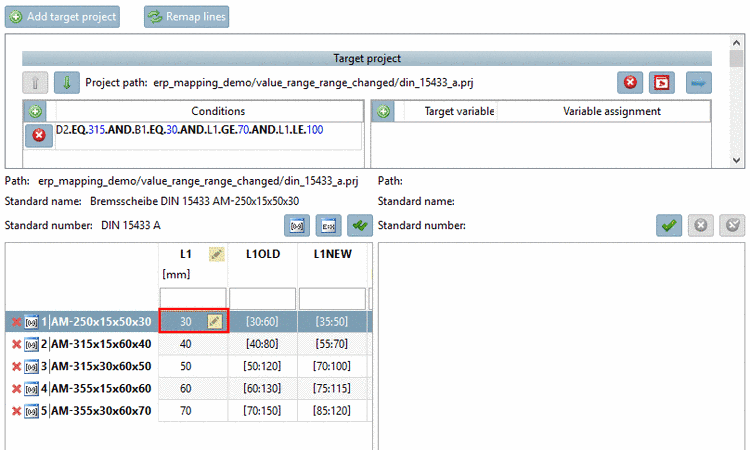Image resolution: width=750 pixels, height=450 pixels.
Task: Click standard name Bremsscheibe DIN 15433 AM-250x15x50x30
Action: pos(195,201)
